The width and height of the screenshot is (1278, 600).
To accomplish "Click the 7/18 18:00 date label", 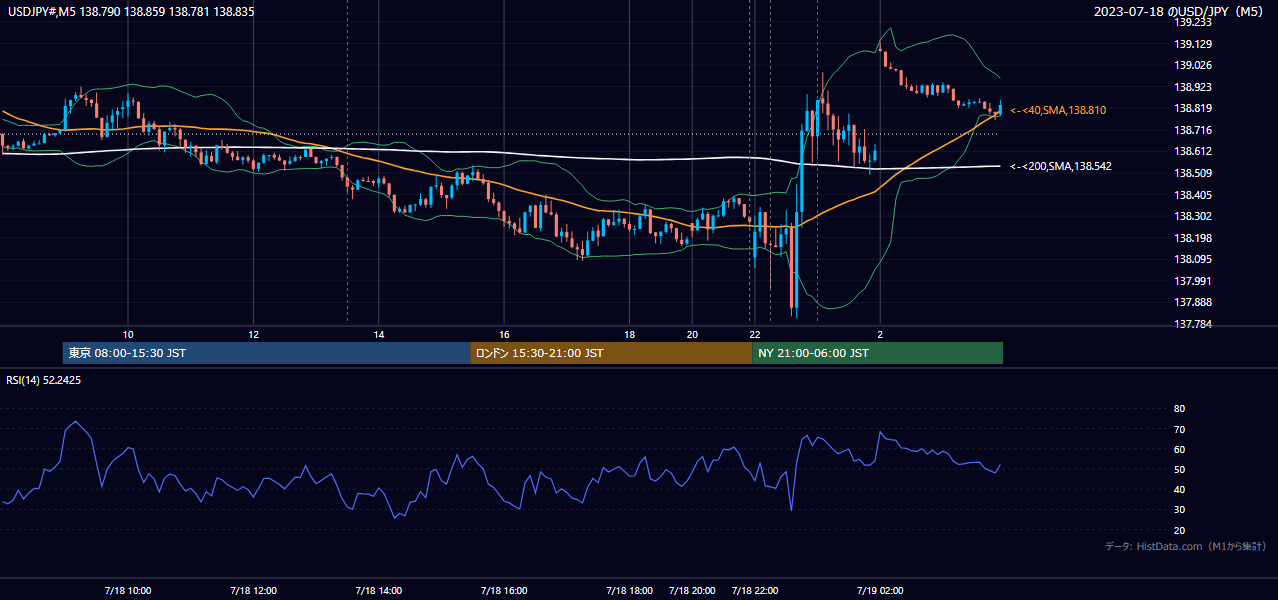I will [629, 591].
